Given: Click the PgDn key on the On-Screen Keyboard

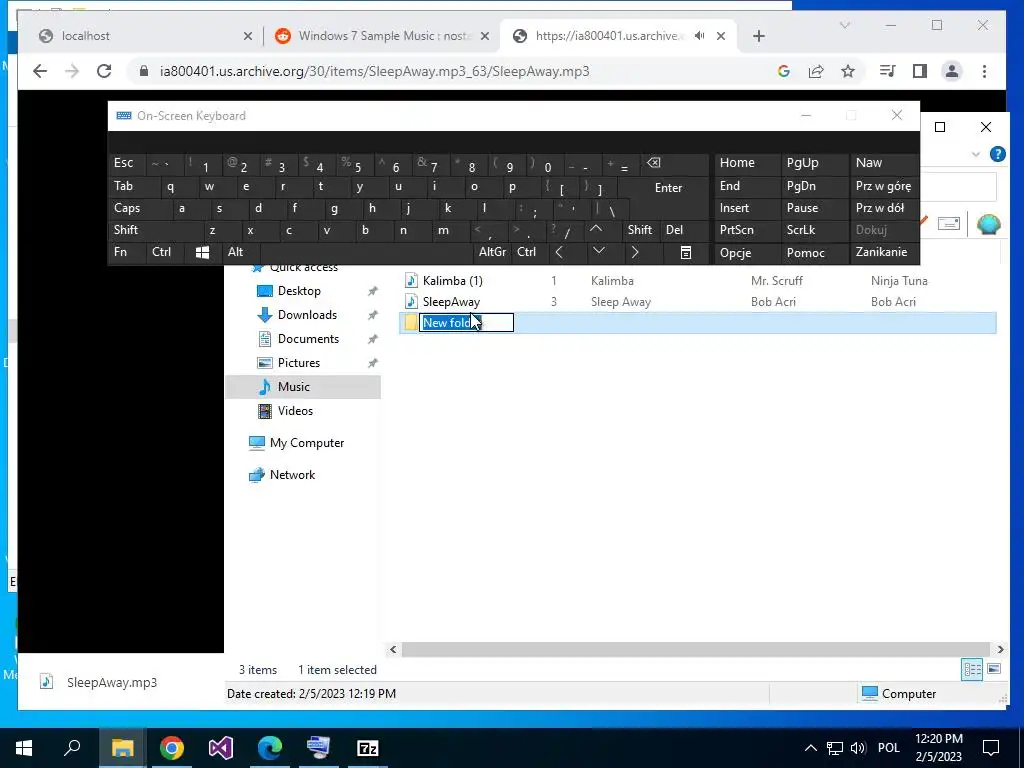Looking at the screenshot, I should pos(814,186).
